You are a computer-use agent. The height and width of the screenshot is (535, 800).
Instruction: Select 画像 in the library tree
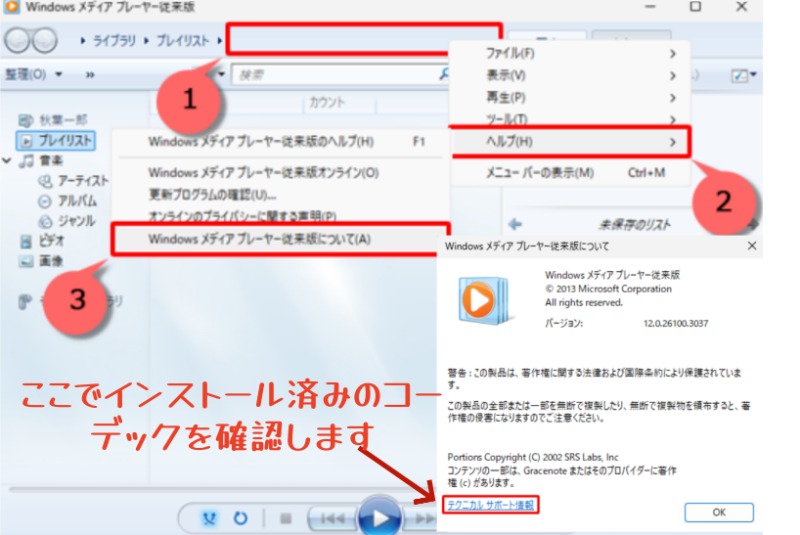tap(51, 261)
